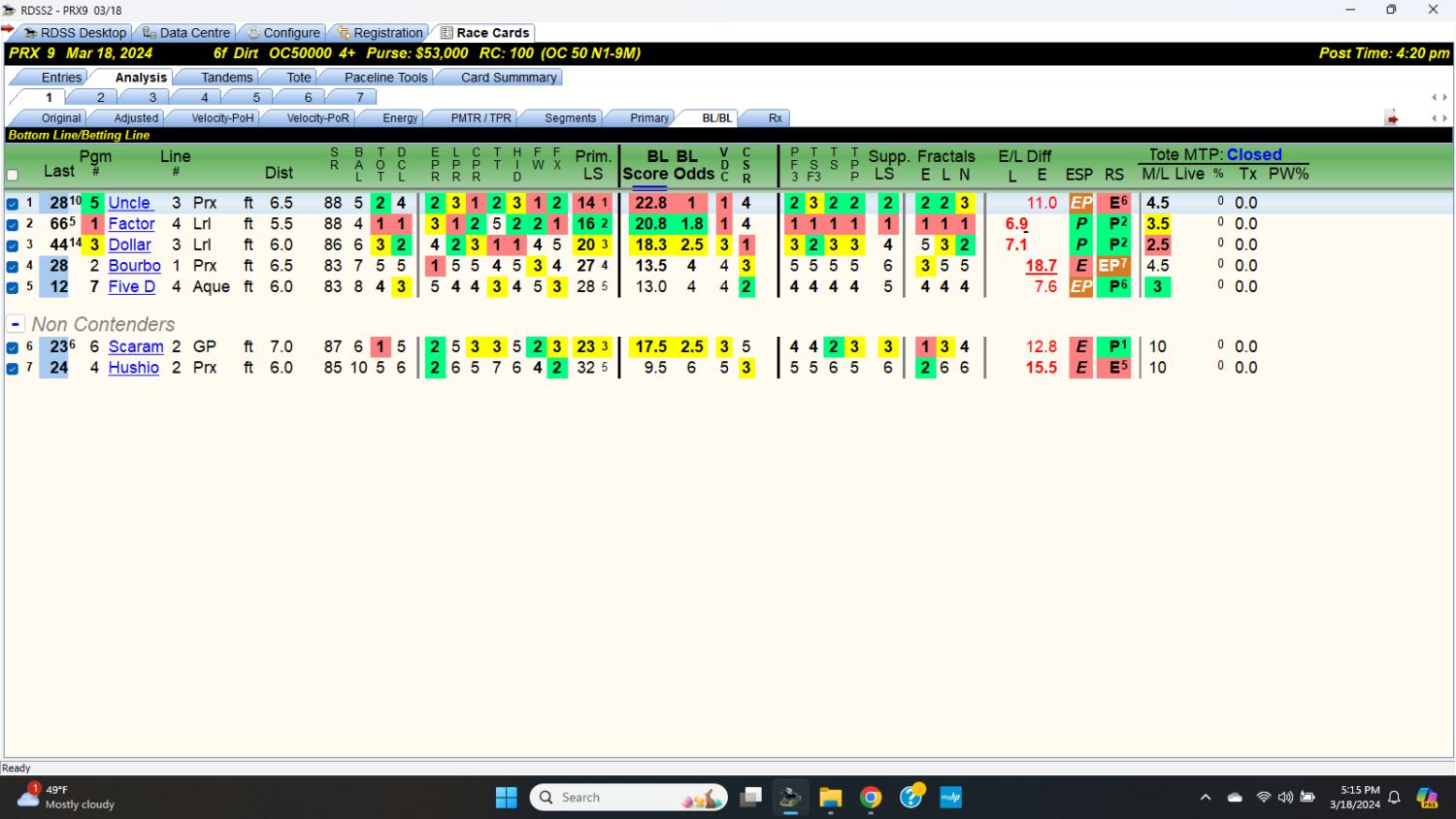Collapse the Non Contenders group

(x=15, y=324)
